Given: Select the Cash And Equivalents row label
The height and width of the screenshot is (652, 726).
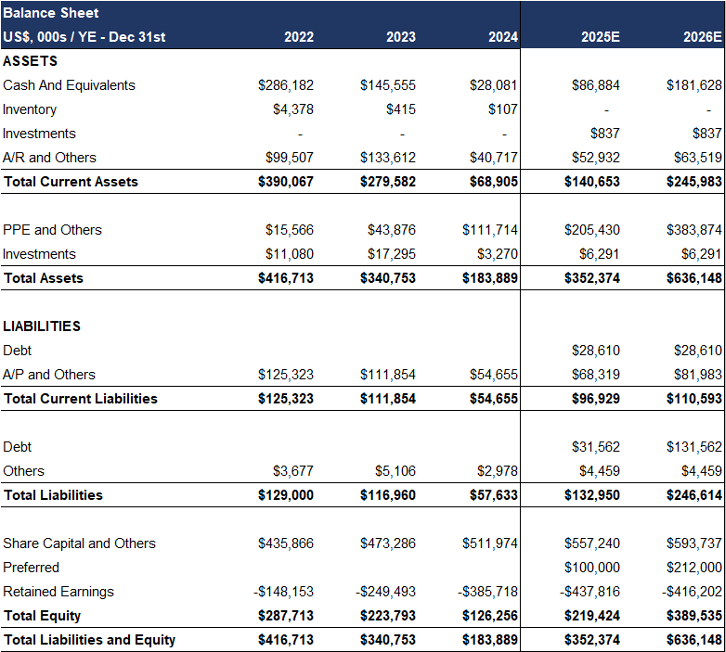Looking at the screenshot, I should 69,86.
